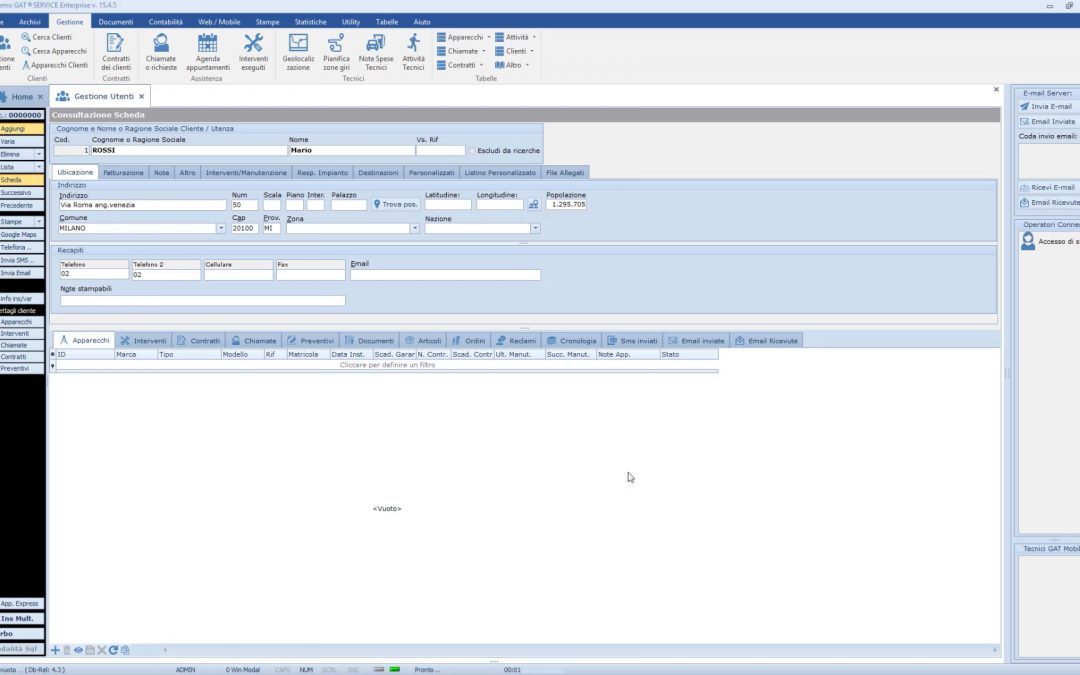Open Attività Tecnici walking-man icon
Viewport: 1080px width, 675px height.
pyautogui.click(x=413, y=52)
